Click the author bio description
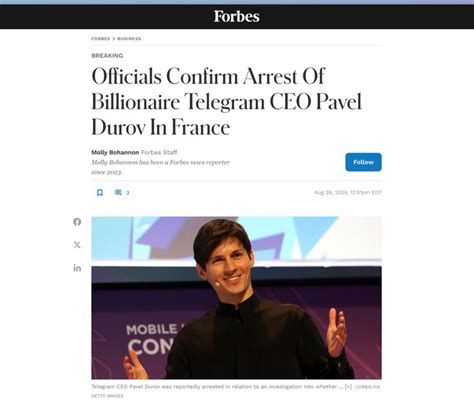The width and height of the screenshot is (474, 410). [x=160, y=167]
